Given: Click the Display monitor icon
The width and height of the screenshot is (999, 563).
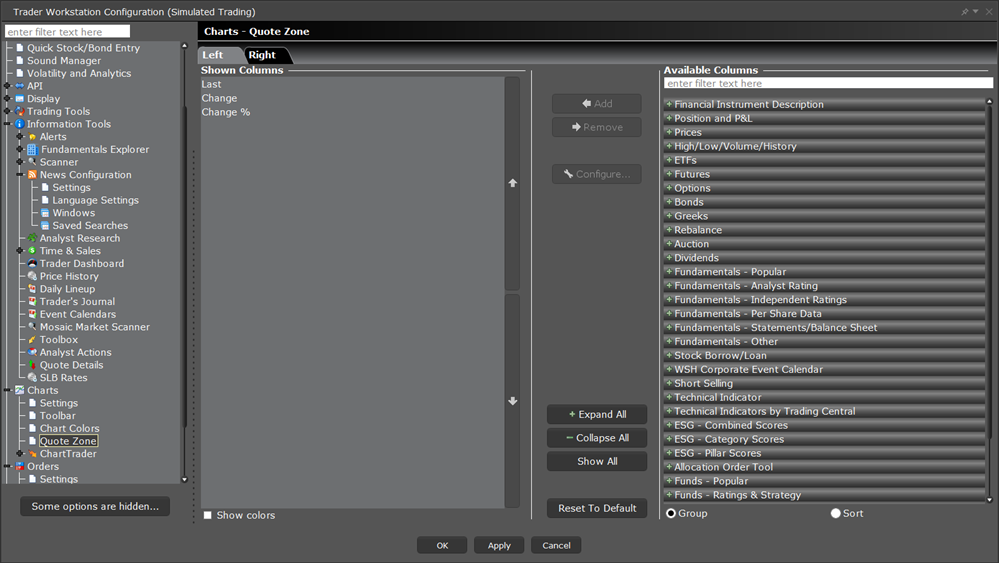Looking at the screenshot, I should tap(20, 99).
